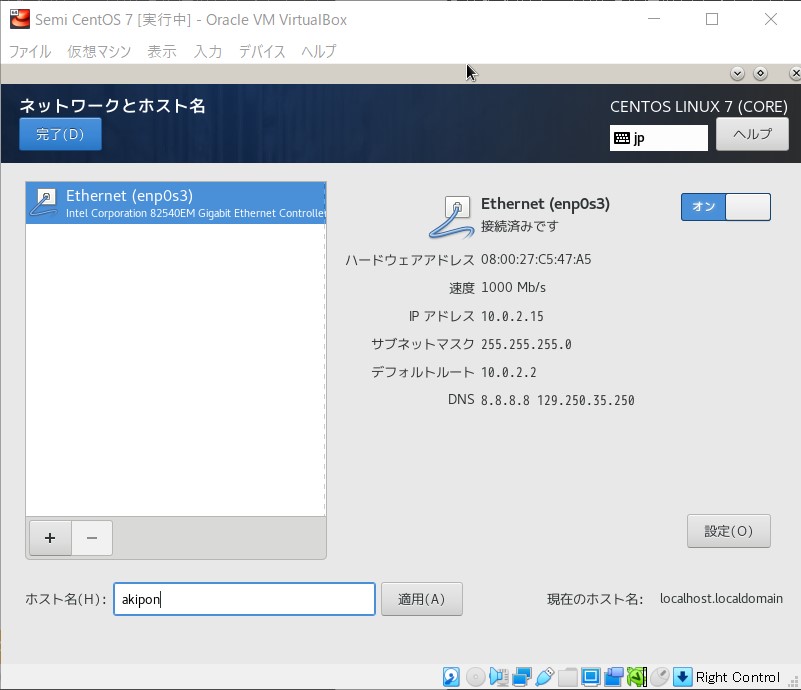Image resolution: width=801 pixels, height=690 pixels.
Task: Click the 完了(D) done button
Action: click(x=60, y=134)
